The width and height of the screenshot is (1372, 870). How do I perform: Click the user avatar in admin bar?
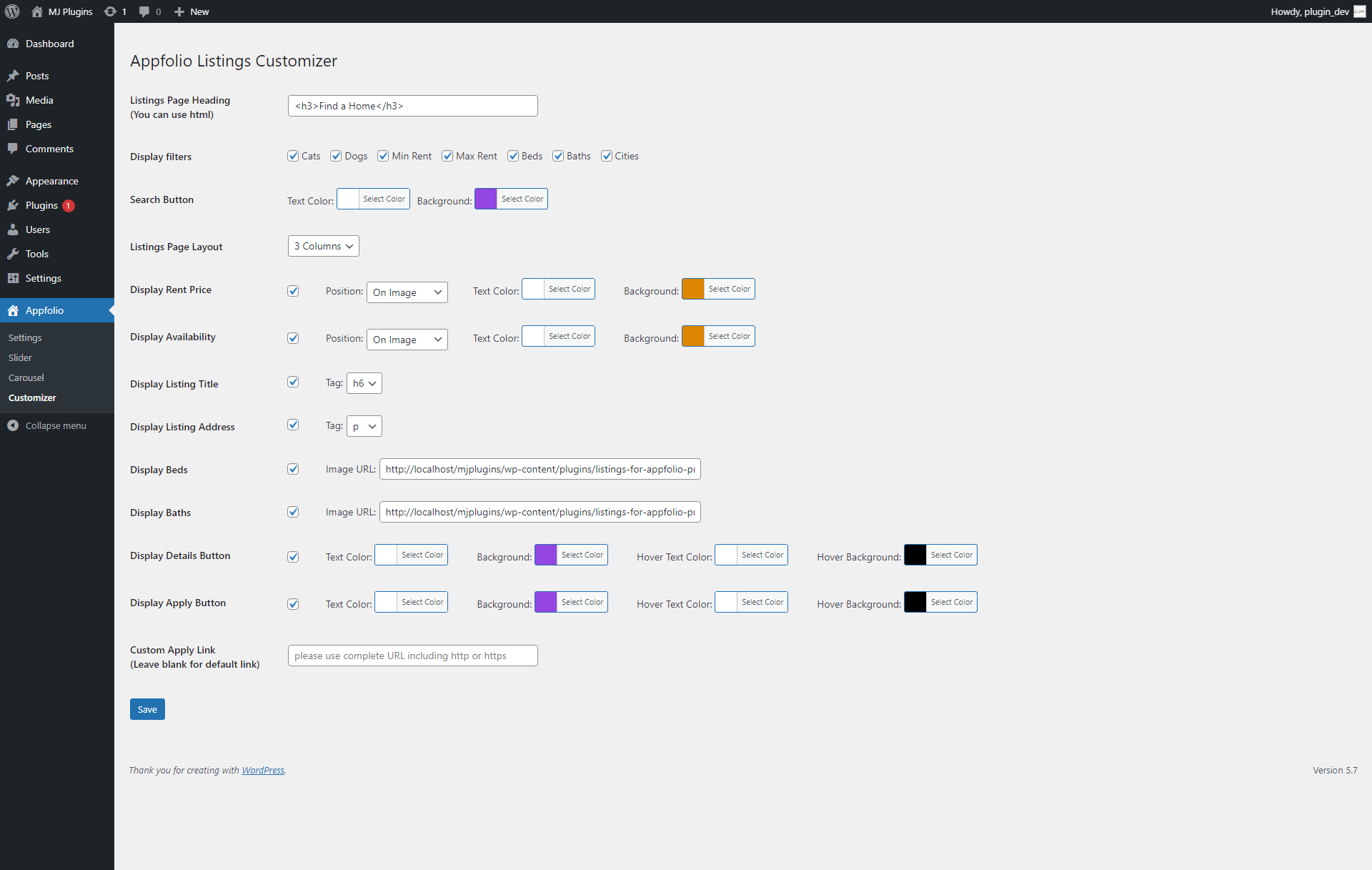[x=1359, y=11]
